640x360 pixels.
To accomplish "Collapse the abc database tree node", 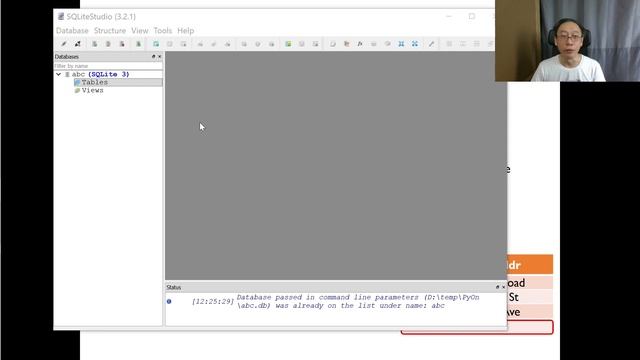I will coord(58,74).
